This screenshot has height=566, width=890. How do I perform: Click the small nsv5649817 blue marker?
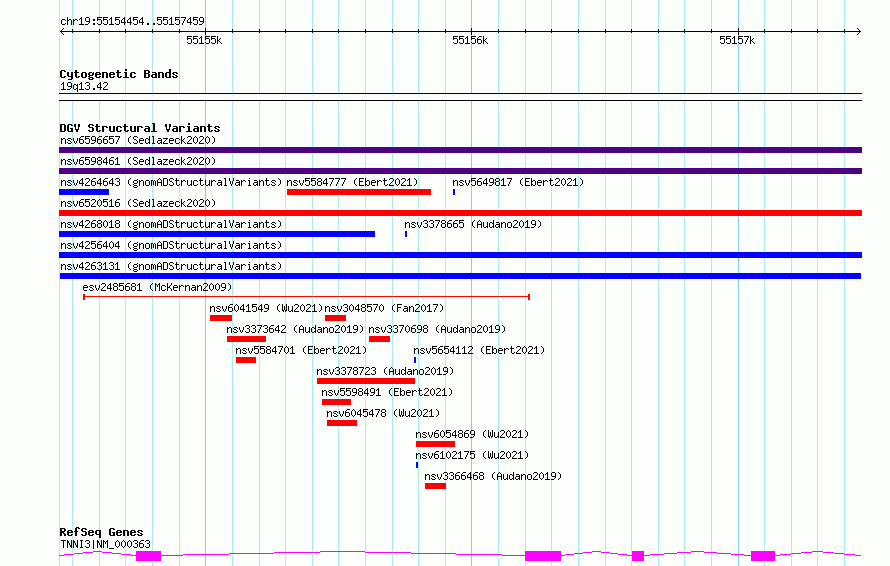point(454,192)
